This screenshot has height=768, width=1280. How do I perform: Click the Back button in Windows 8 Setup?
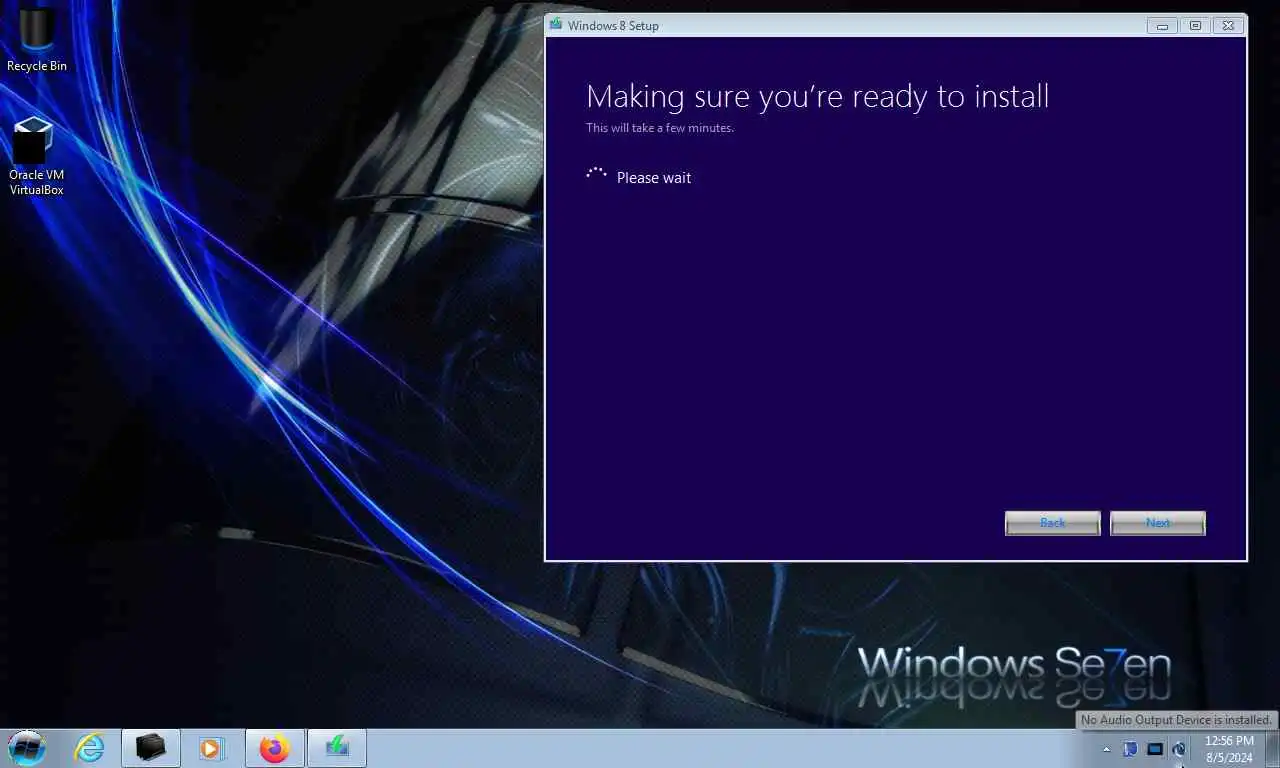pos(1052,523)
